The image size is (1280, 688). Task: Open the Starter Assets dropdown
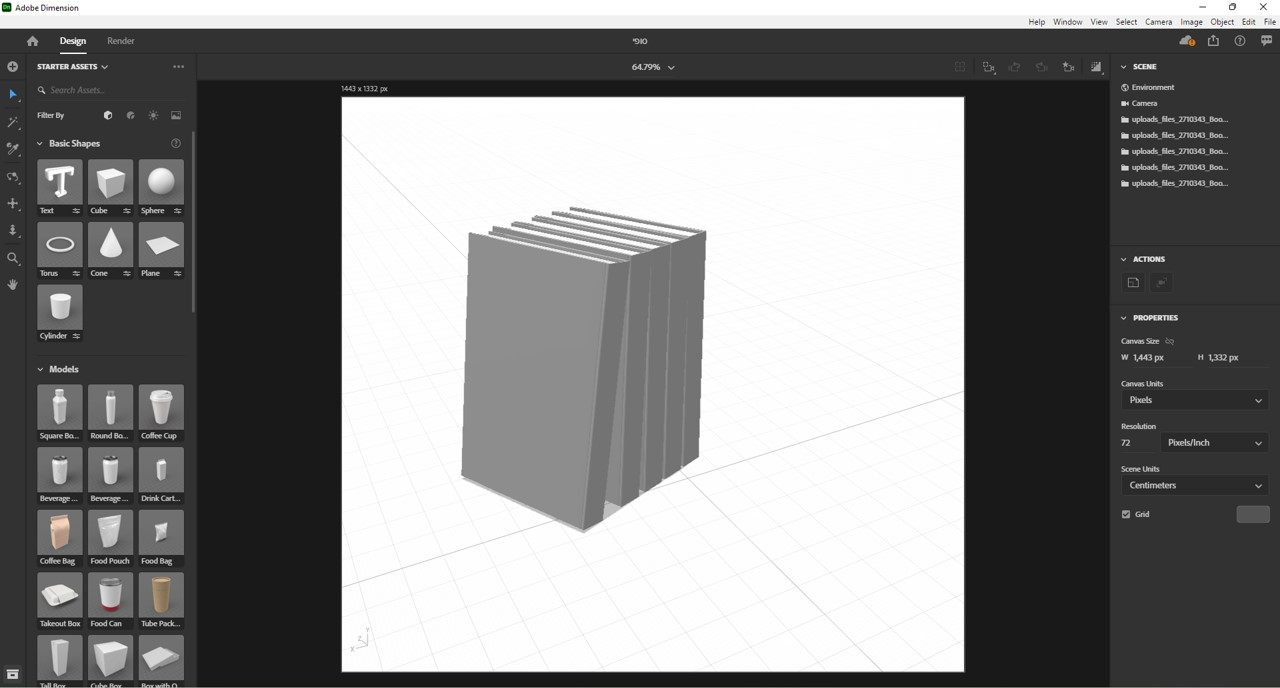pyautogui.click(x=73, y=67)
